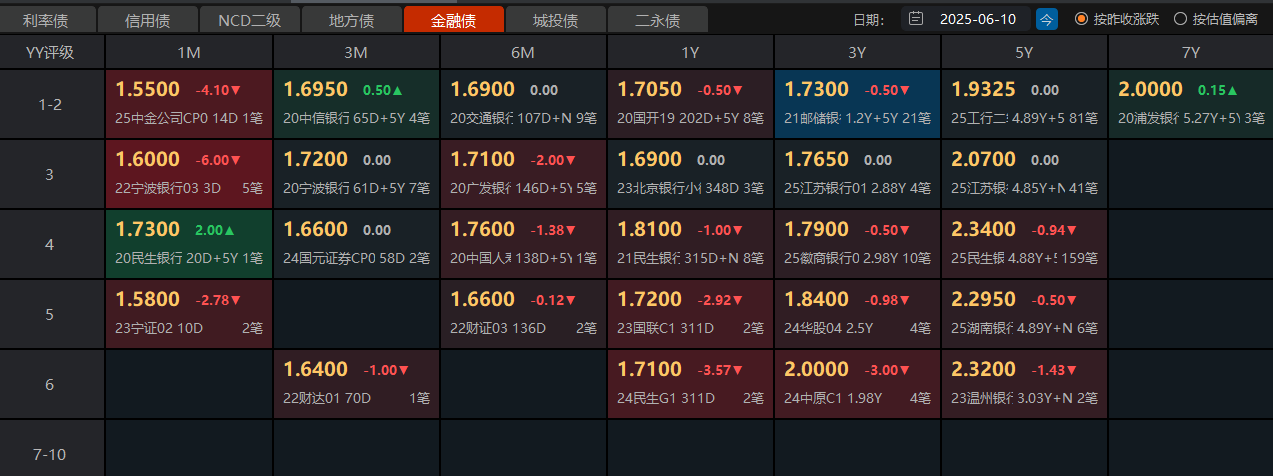The image size is (1273, 476).
Task: Open the 24中原C1 1.98Y cell
Action: pos(857,384)
